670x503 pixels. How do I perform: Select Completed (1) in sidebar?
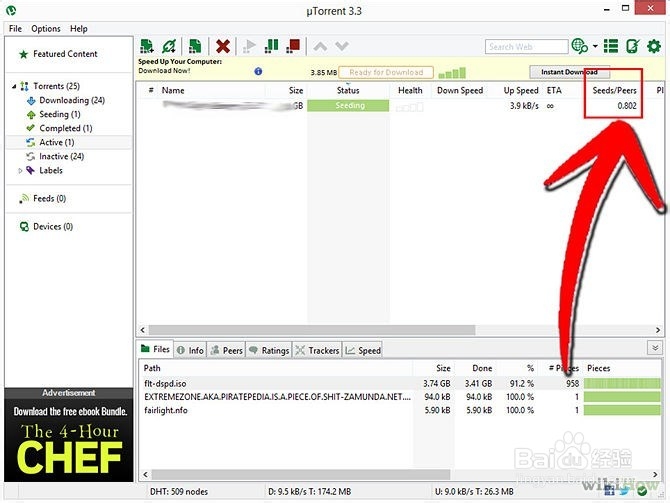[x=66, y=128]
